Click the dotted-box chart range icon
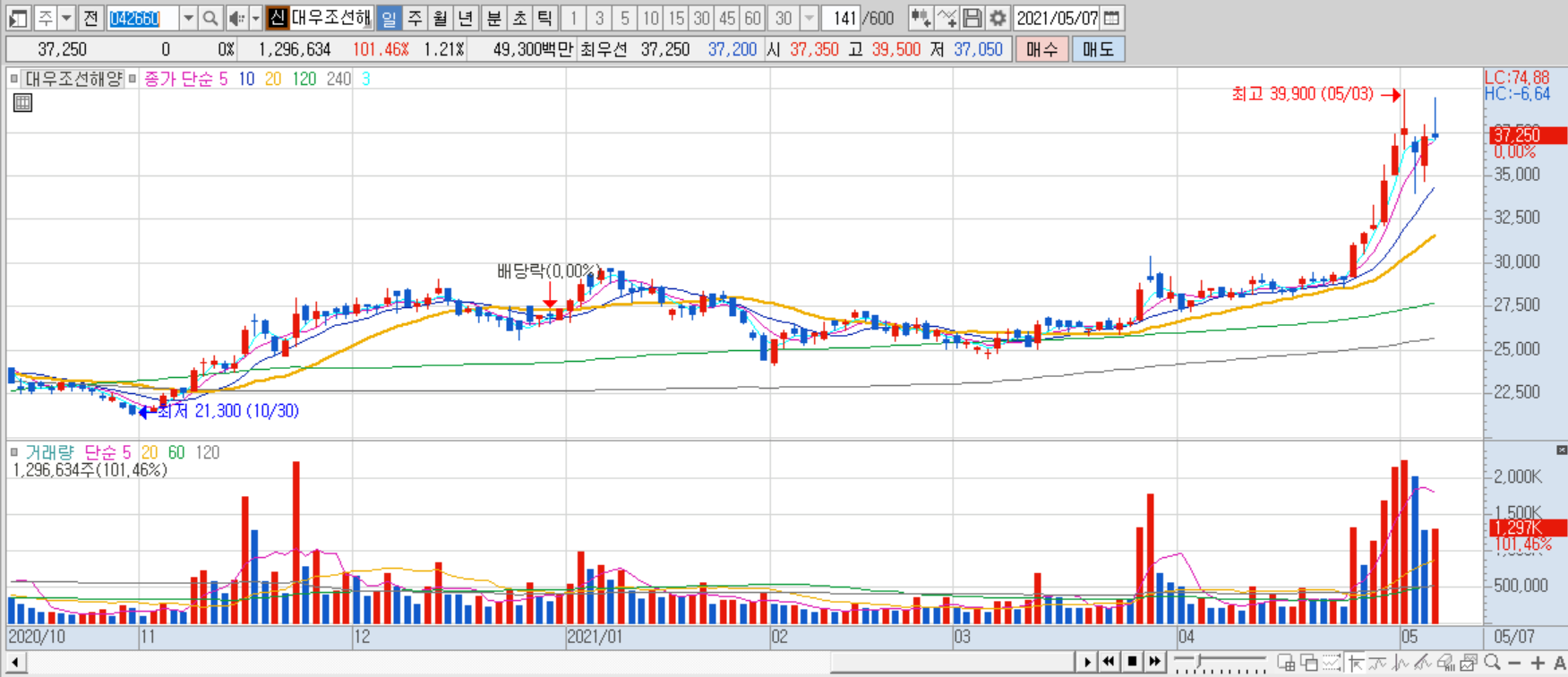 coord(1331,663)
